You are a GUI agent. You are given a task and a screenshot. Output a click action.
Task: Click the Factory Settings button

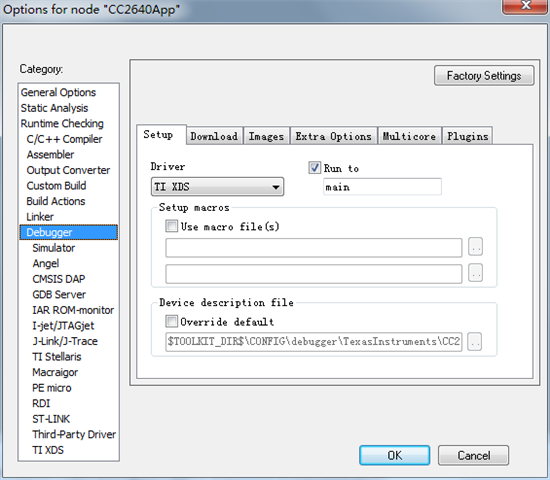coord(484,75)
